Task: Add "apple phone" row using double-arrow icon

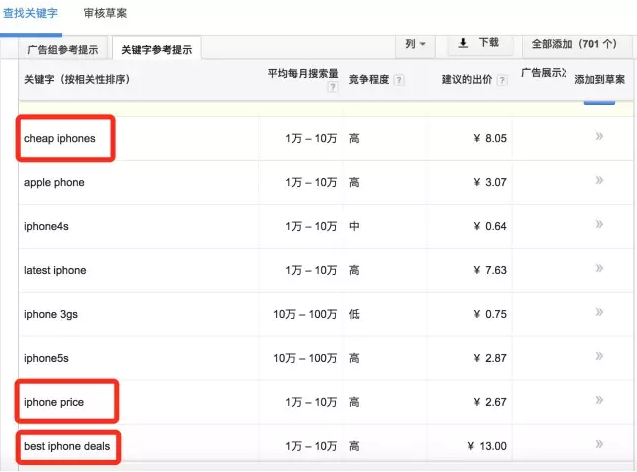Action: (599, 181)
